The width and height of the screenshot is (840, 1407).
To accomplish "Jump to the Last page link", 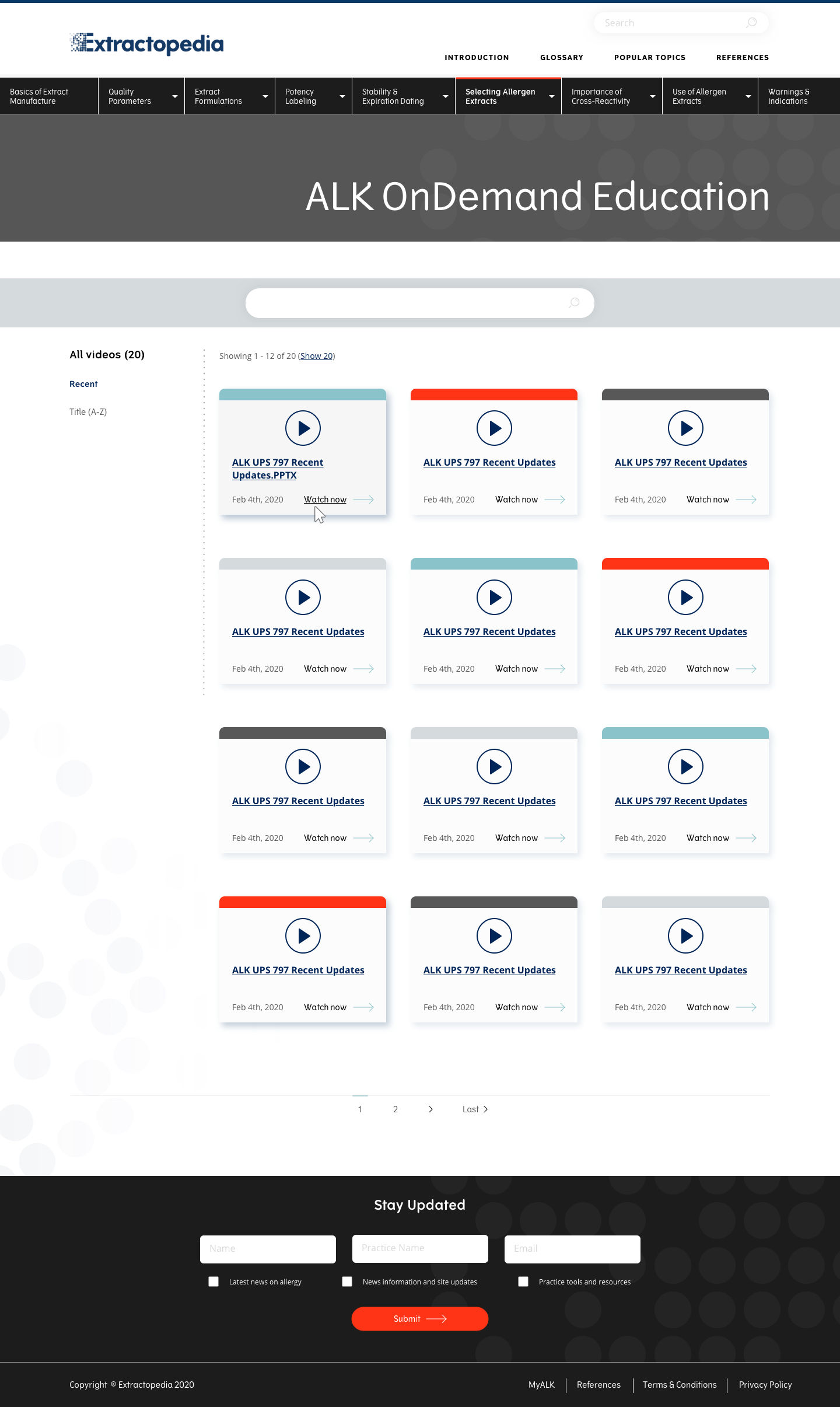I will click(475, 1109).
